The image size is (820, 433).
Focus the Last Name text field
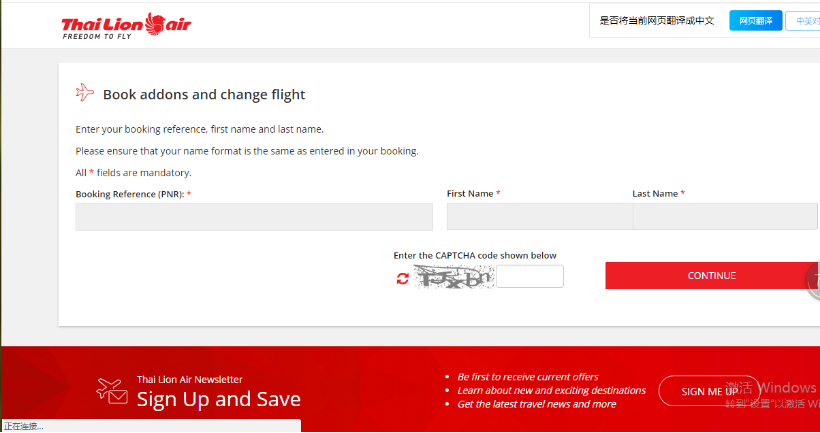tap(725, 216)
